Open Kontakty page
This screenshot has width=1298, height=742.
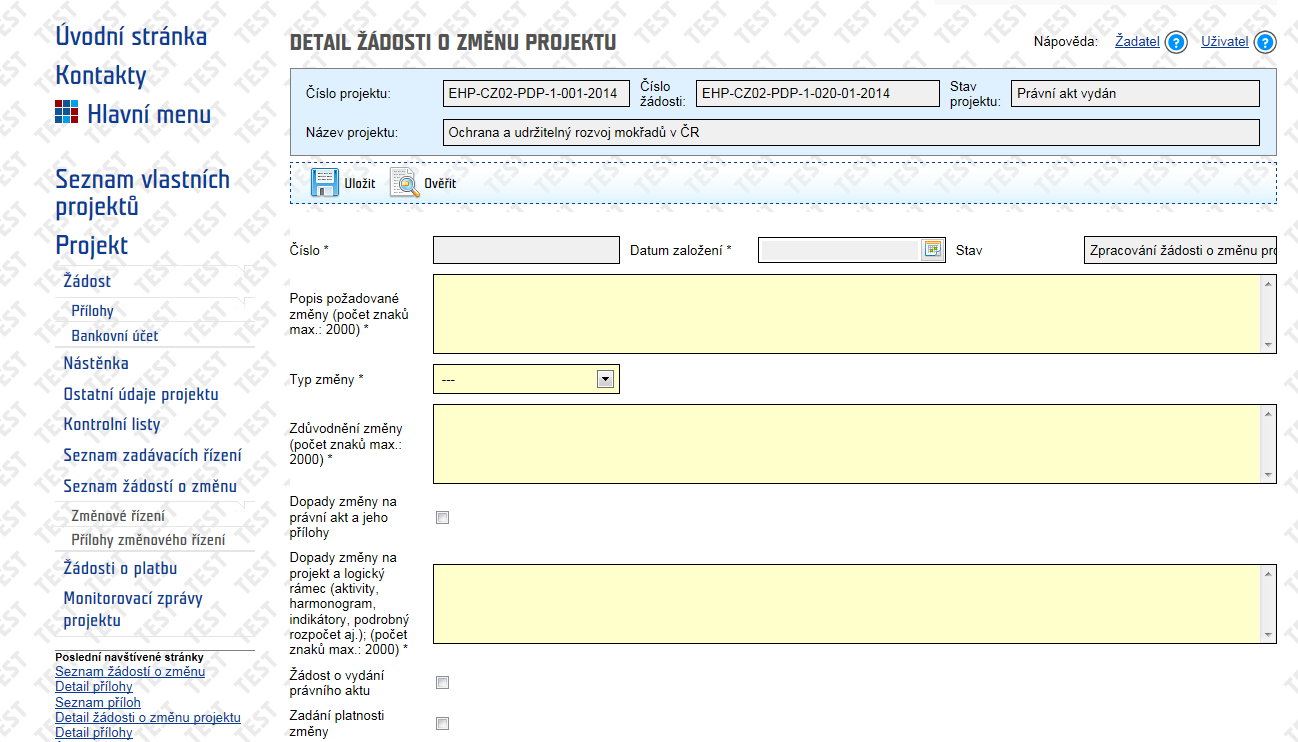(101, 75)
